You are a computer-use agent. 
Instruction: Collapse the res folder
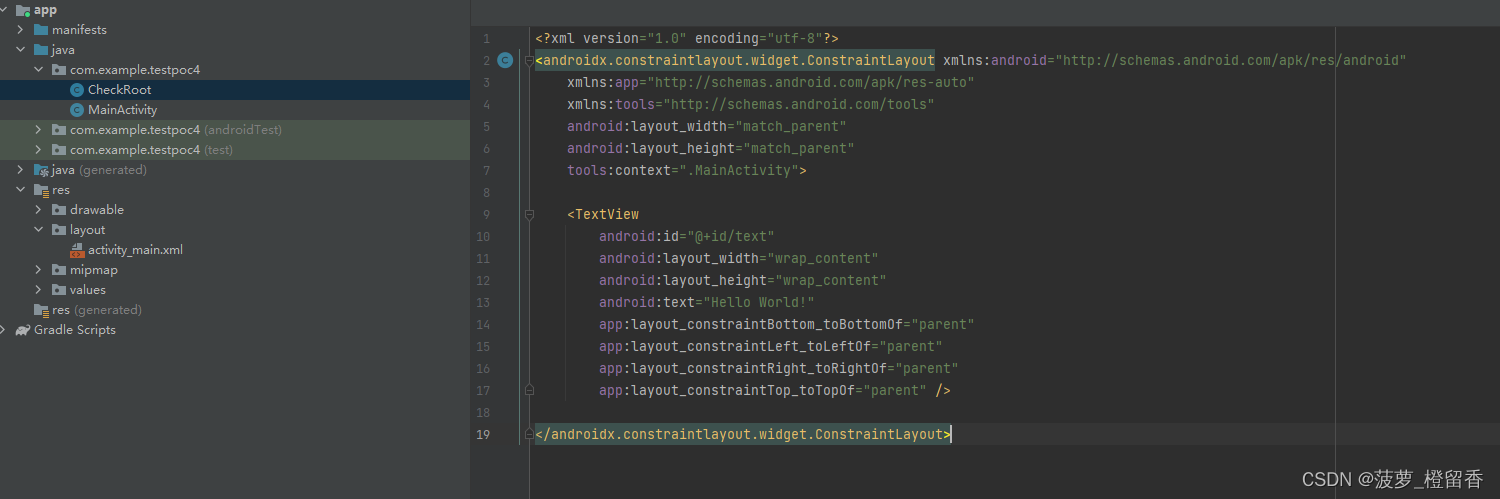coord(21,190)
